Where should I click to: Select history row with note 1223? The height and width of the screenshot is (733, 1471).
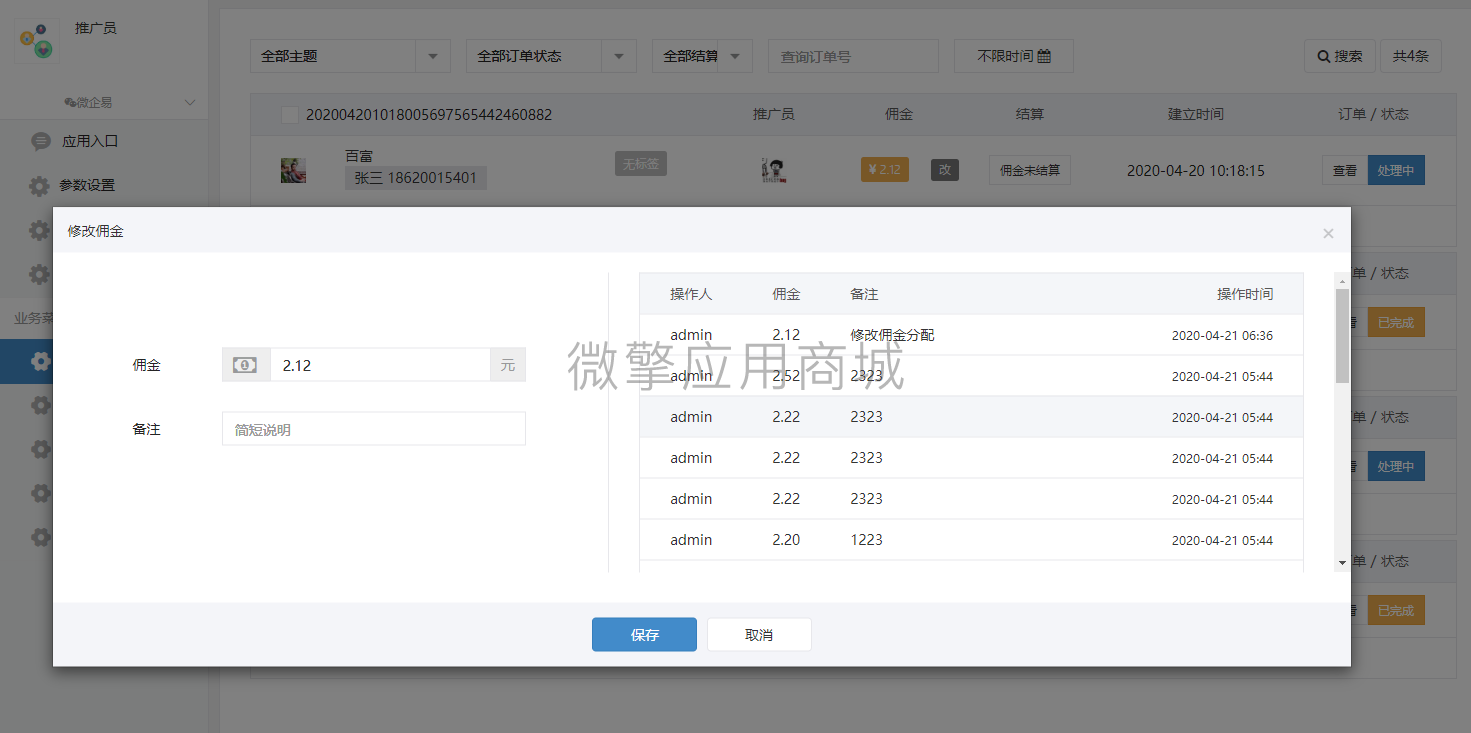pos(971,540)
